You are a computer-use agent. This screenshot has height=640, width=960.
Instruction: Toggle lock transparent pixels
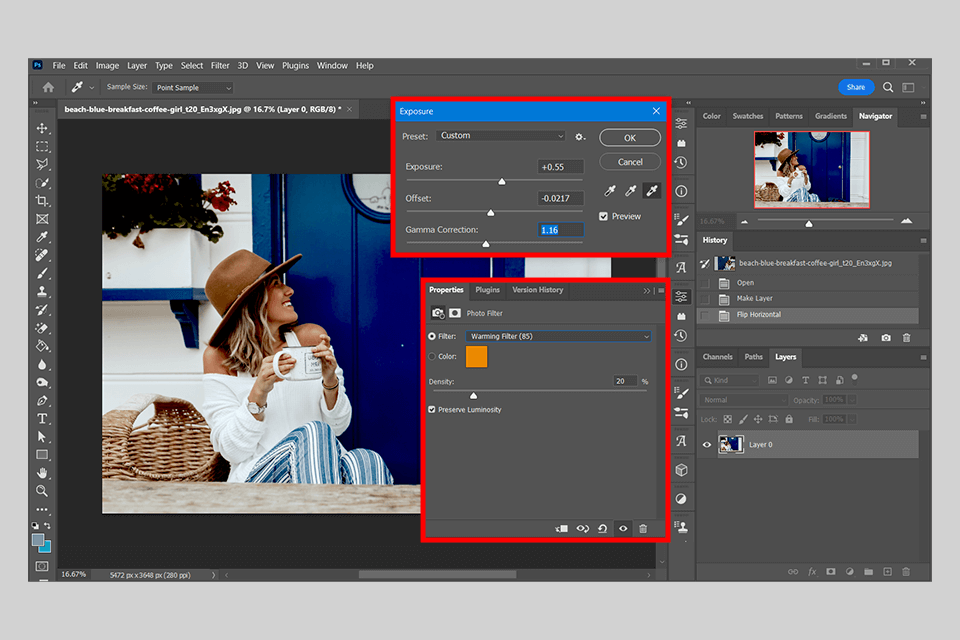tap(727, 420)
